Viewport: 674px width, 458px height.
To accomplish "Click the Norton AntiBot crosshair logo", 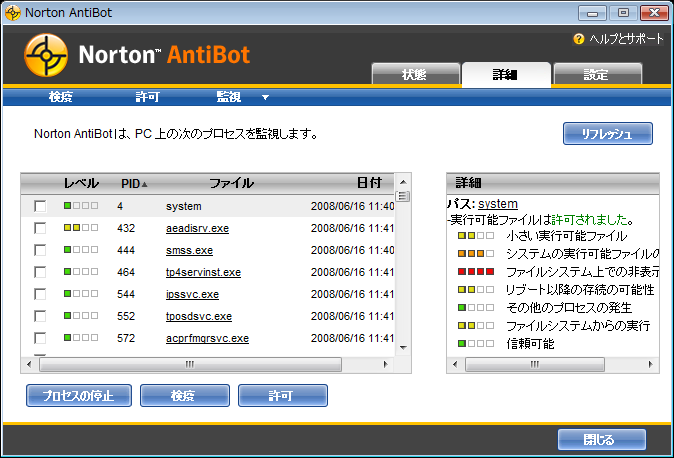I will (46, 55).
